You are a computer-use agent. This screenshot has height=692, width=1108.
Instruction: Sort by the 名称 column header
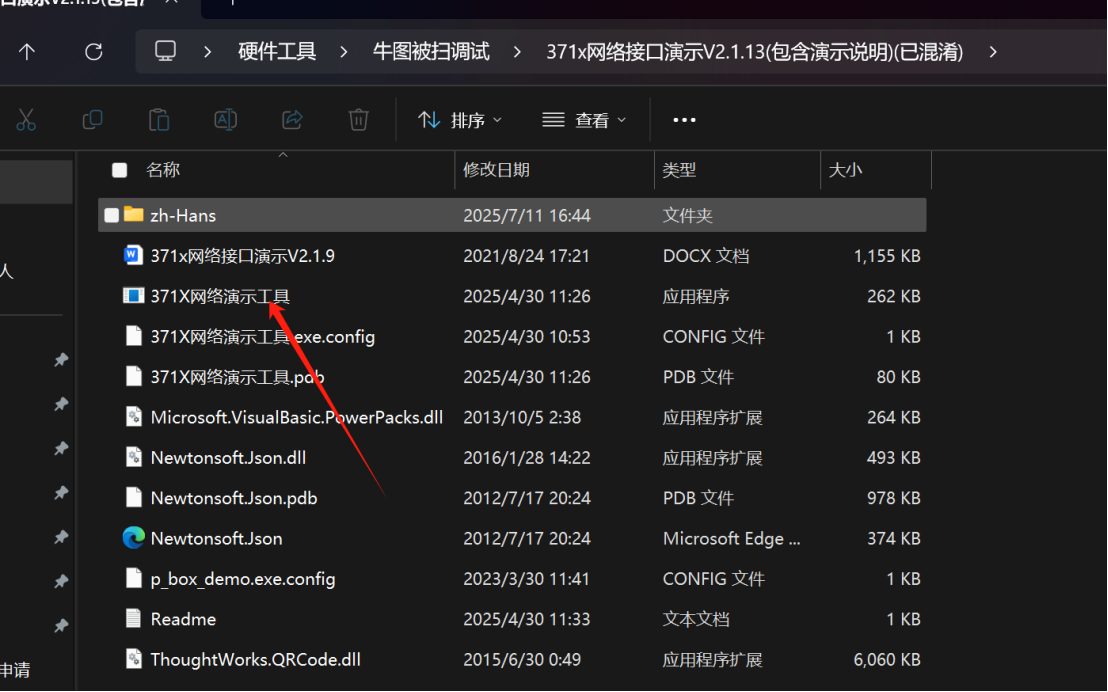click(x=163, y=170)
